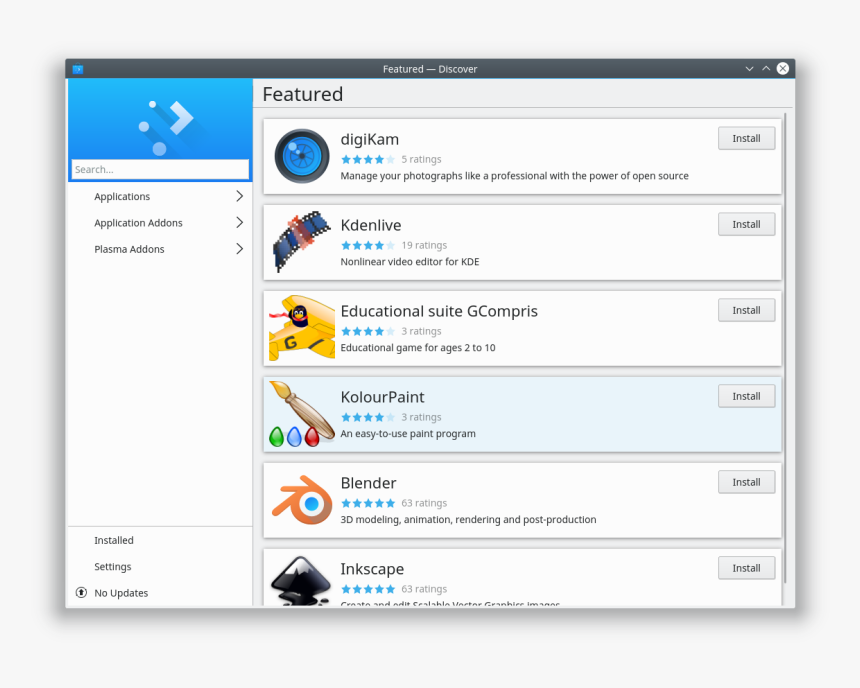Open the Plasma Addons category
This screenshot has height=688, width=860.
tap(160, 249)
